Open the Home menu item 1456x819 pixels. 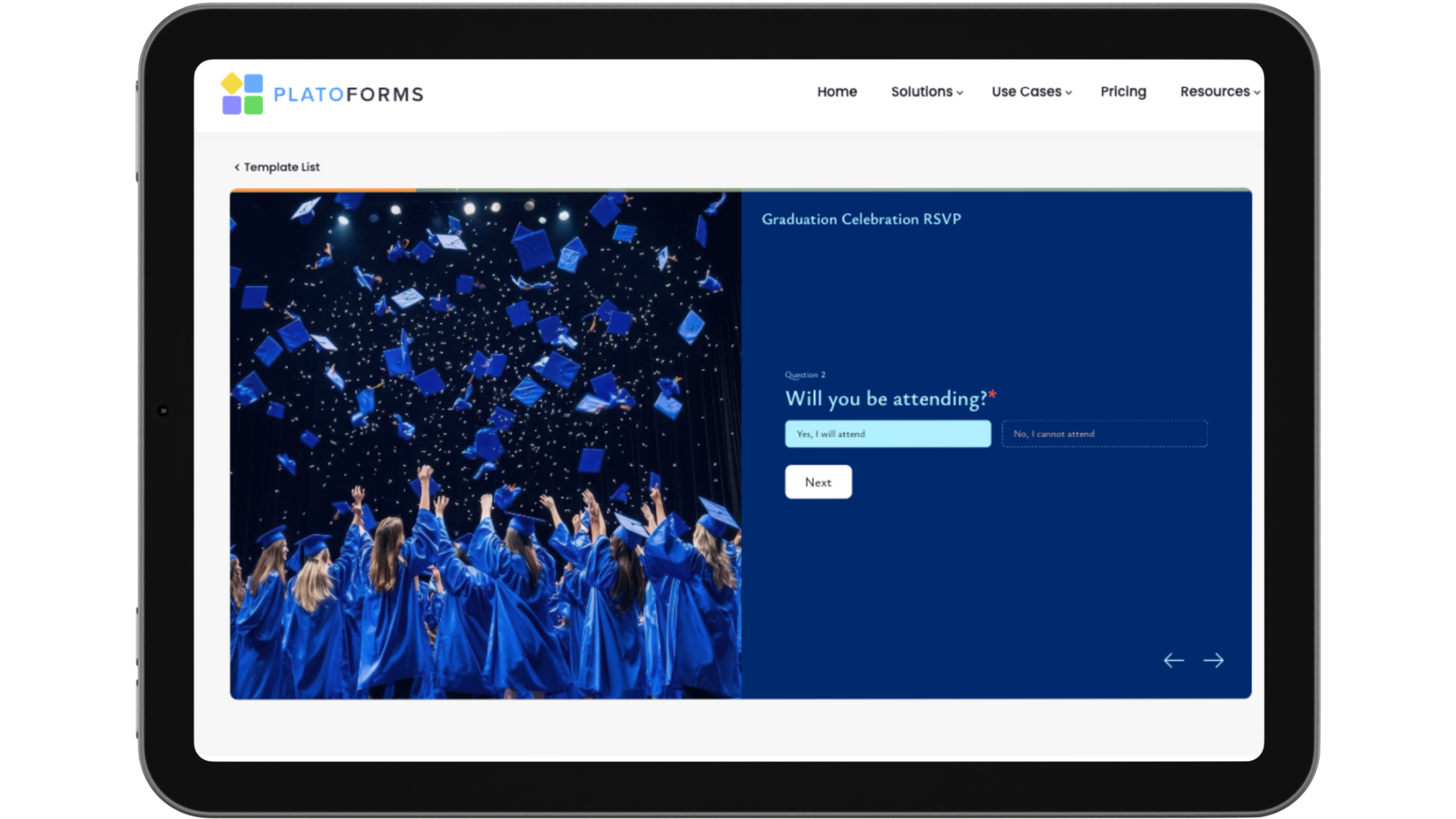836,92
